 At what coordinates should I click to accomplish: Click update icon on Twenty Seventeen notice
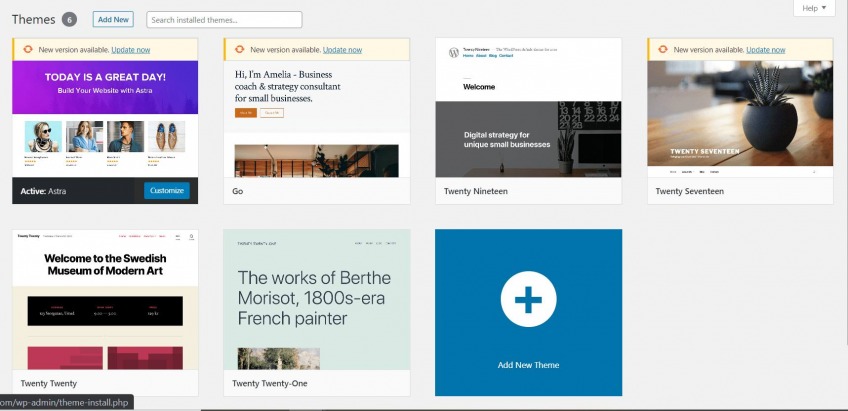click(662, 49)
